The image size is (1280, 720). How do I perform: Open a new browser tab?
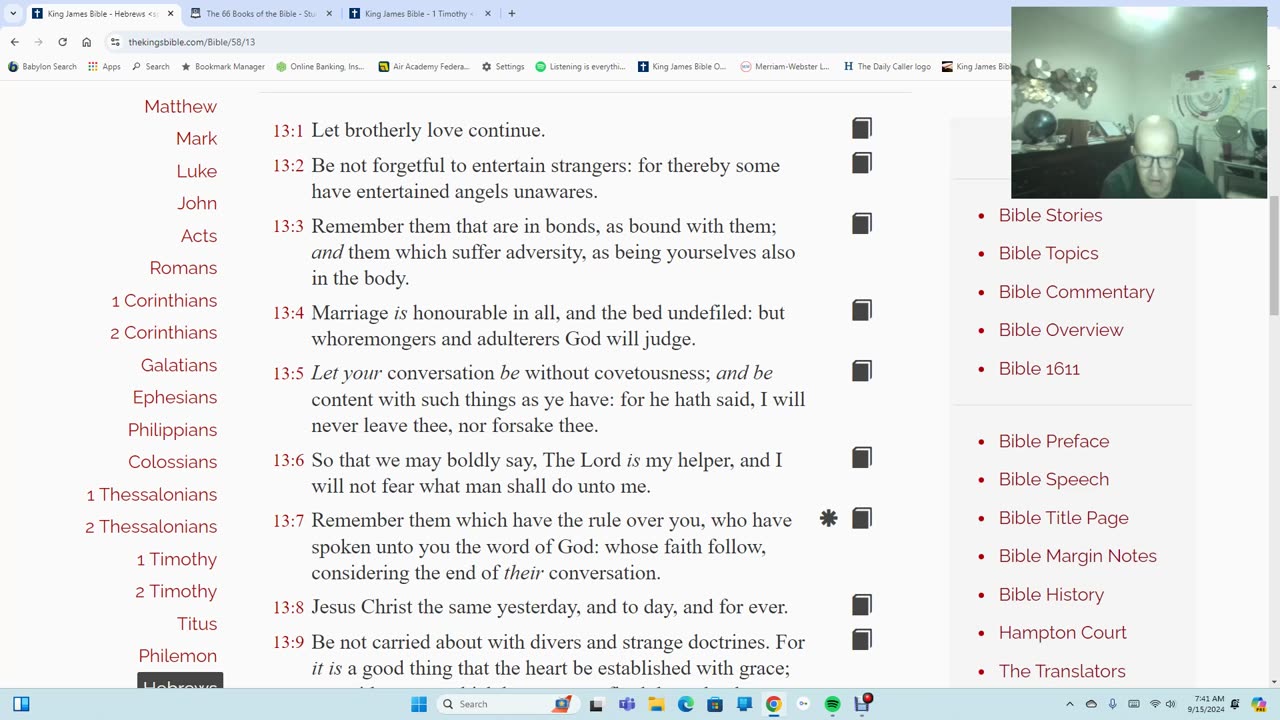pos(512,14)
